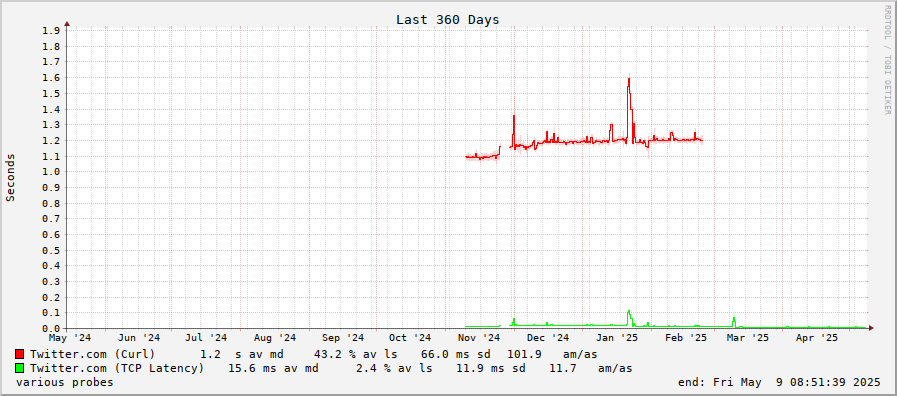This screenshot has width=897, height=396.
Task: Click the "Mar '25" x-axis label
Action: click(x=748, y=338)
